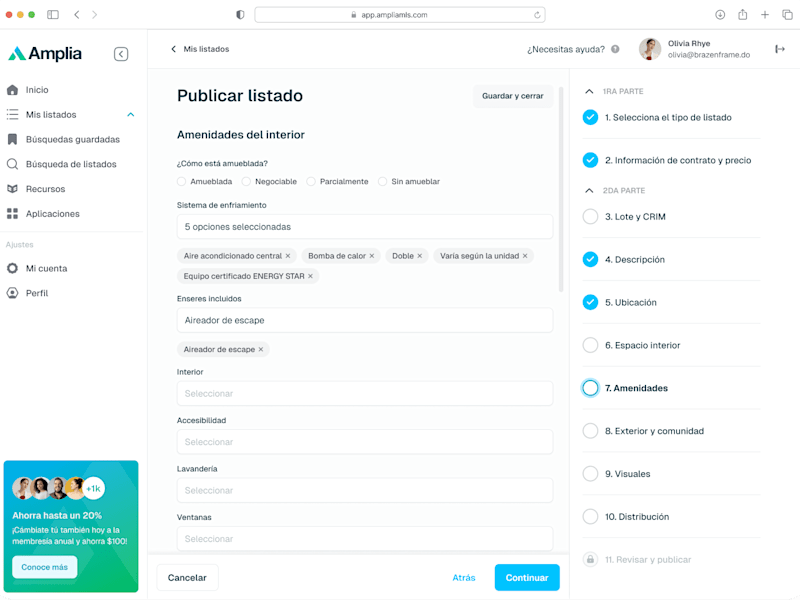
Task: Collapse the 1RA PARTE section
Action: tap(589, 91)
